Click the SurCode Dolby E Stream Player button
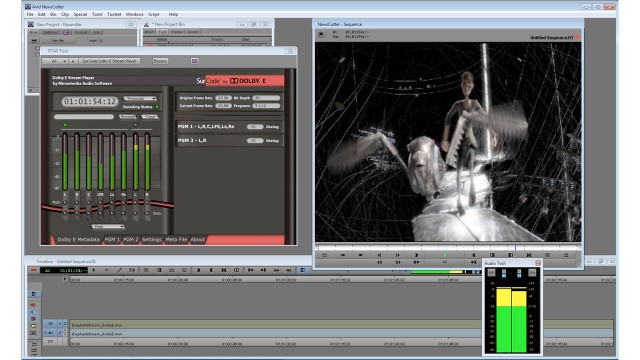Viewport: 640px width, 360px height. point(109,61)
